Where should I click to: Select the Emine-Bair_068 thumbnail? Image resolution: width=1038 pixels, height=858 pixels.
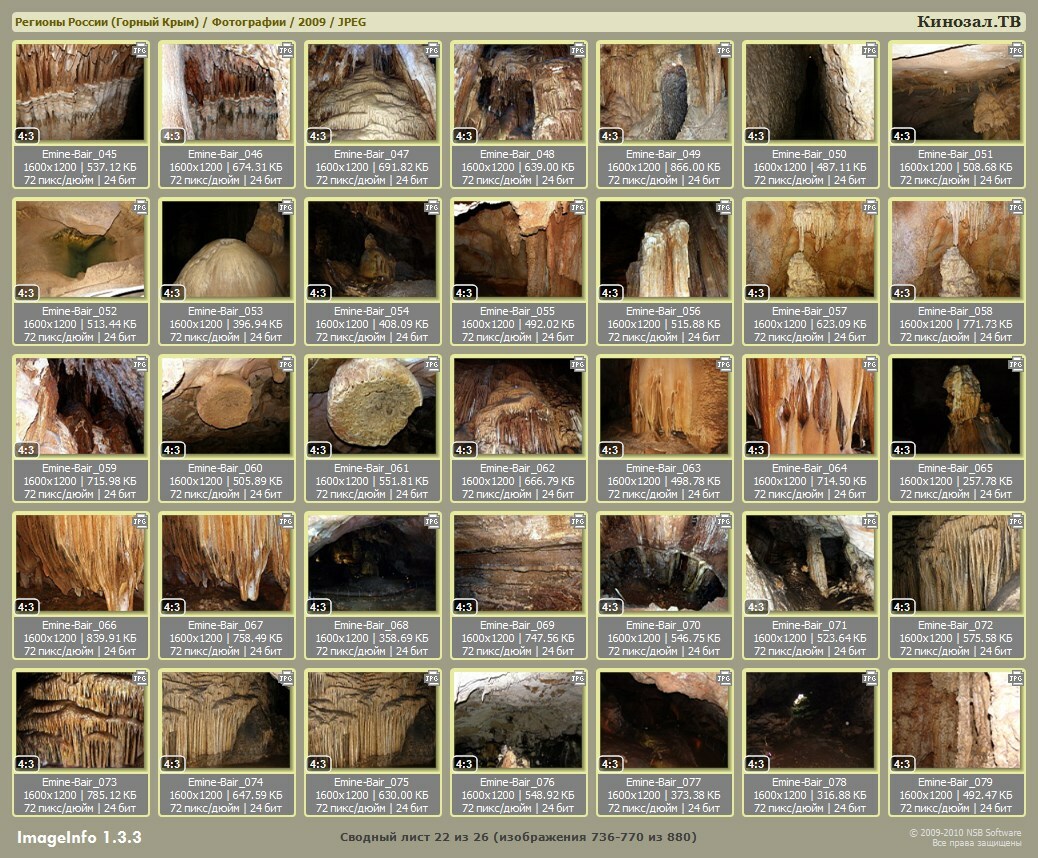click(x=372, y=563)
